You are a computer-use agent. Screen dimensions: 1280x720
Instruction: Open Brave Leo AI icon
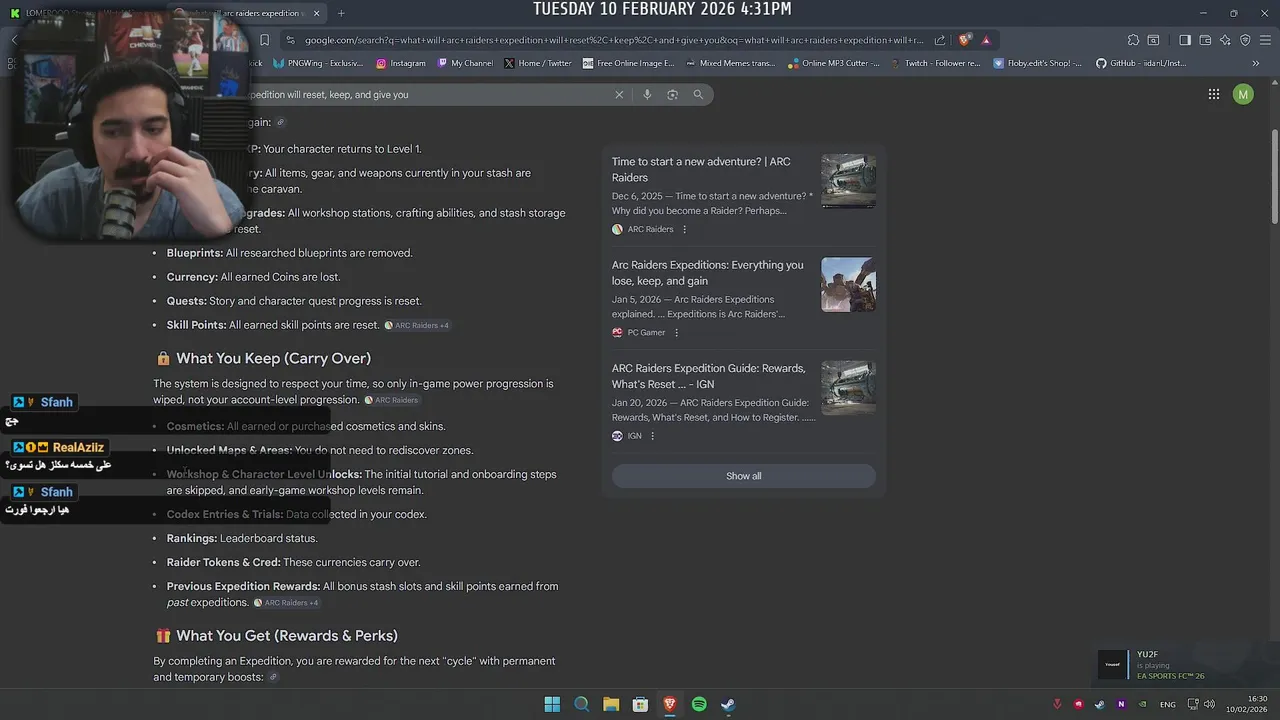1225,40
